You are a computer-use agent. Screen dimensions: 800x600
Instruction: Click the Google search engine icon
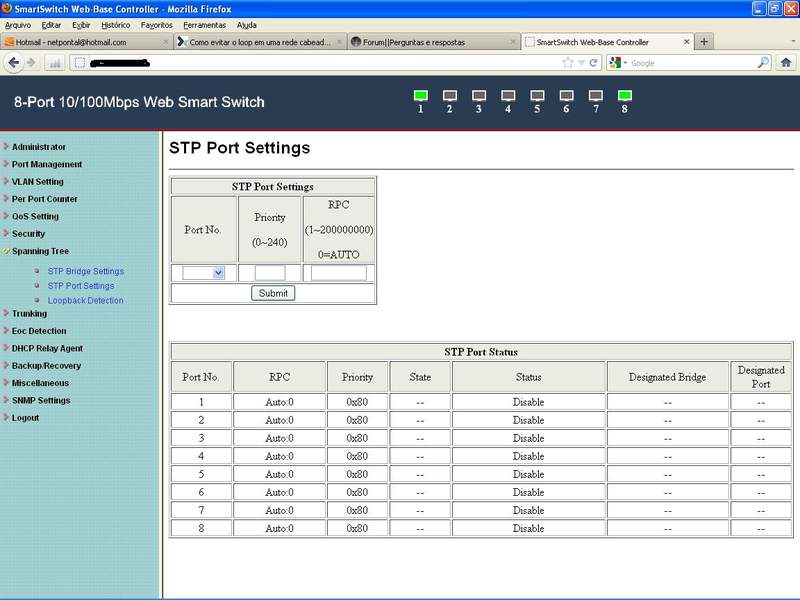(615, 63)
